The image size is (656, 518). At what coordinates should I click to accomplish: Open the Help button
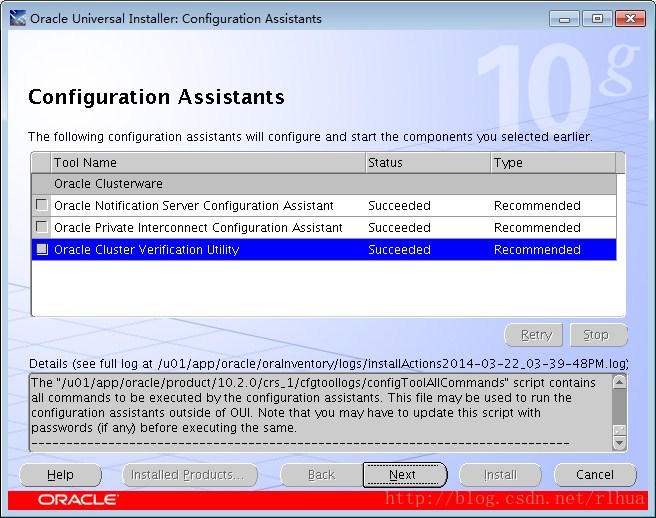tap(60, 474)
